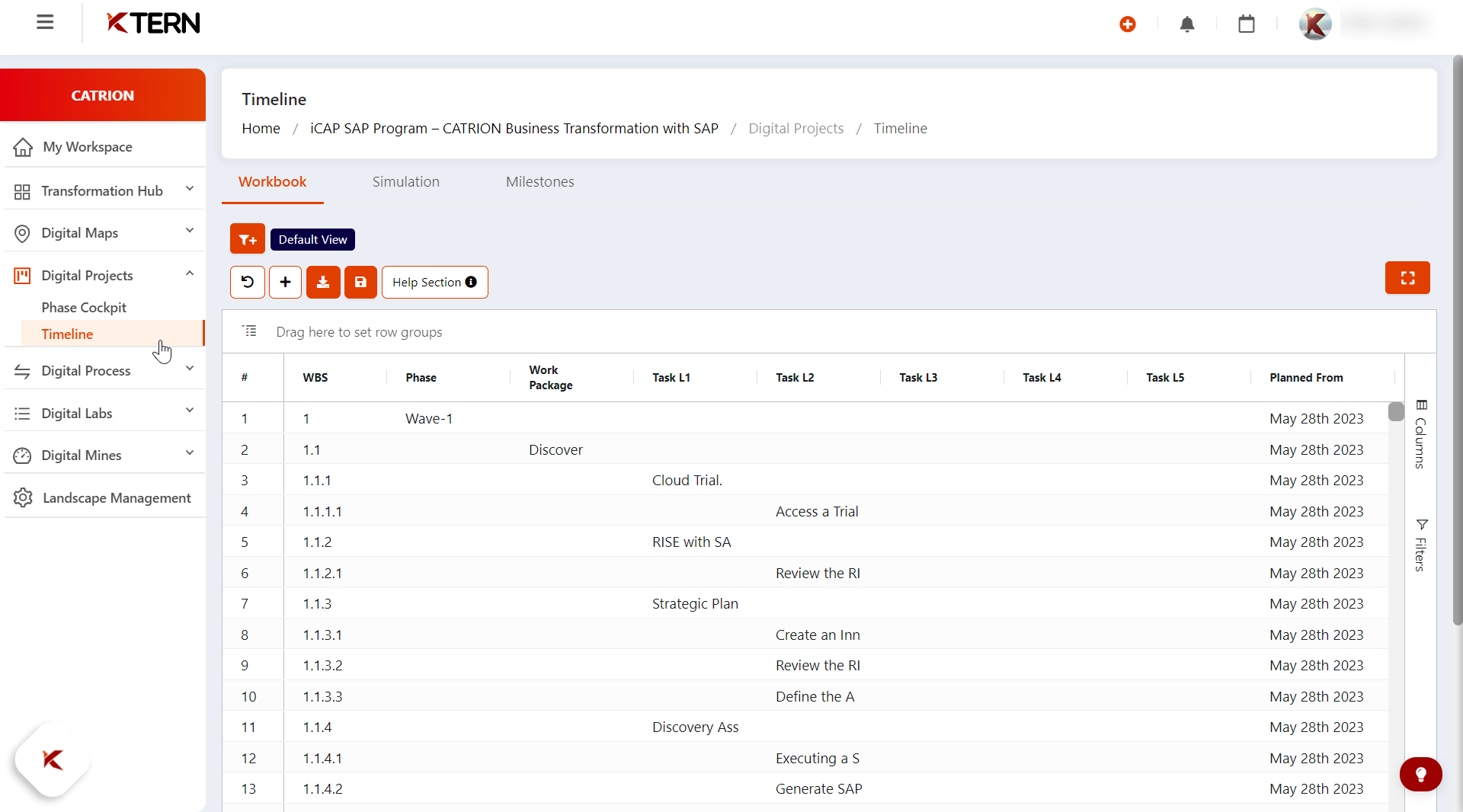The image size is (1463, 812).
Task: Open the user profile avatar
Action: pos(1315,24)
